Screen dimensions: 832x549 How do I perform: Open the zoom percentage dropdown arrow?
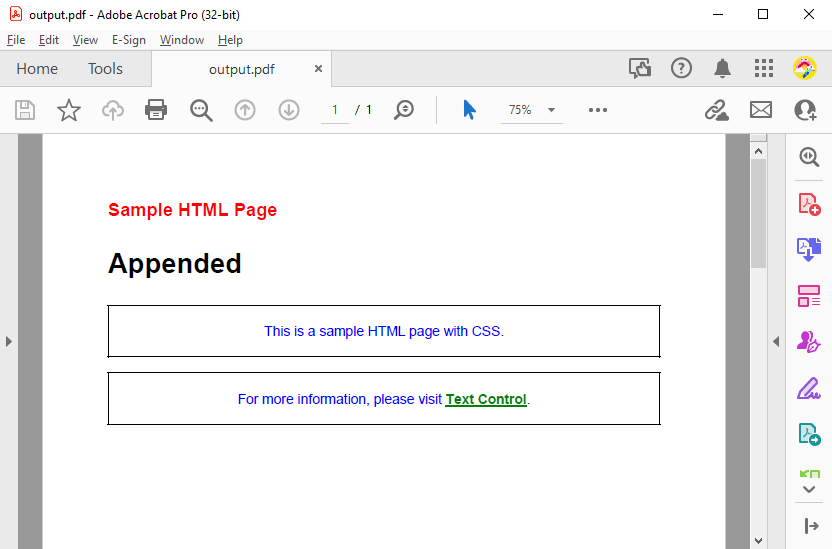[x=551, y=110]
